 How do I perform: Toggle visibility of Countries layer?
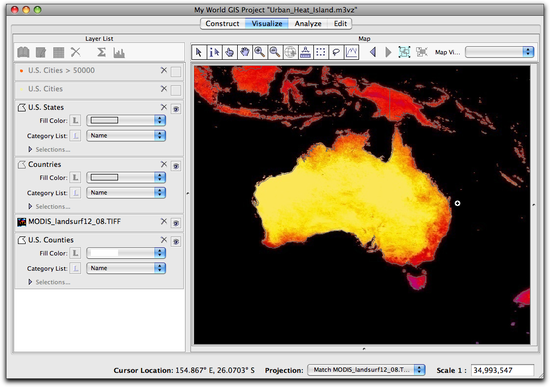pyautogui.click(x=176, y=166)
